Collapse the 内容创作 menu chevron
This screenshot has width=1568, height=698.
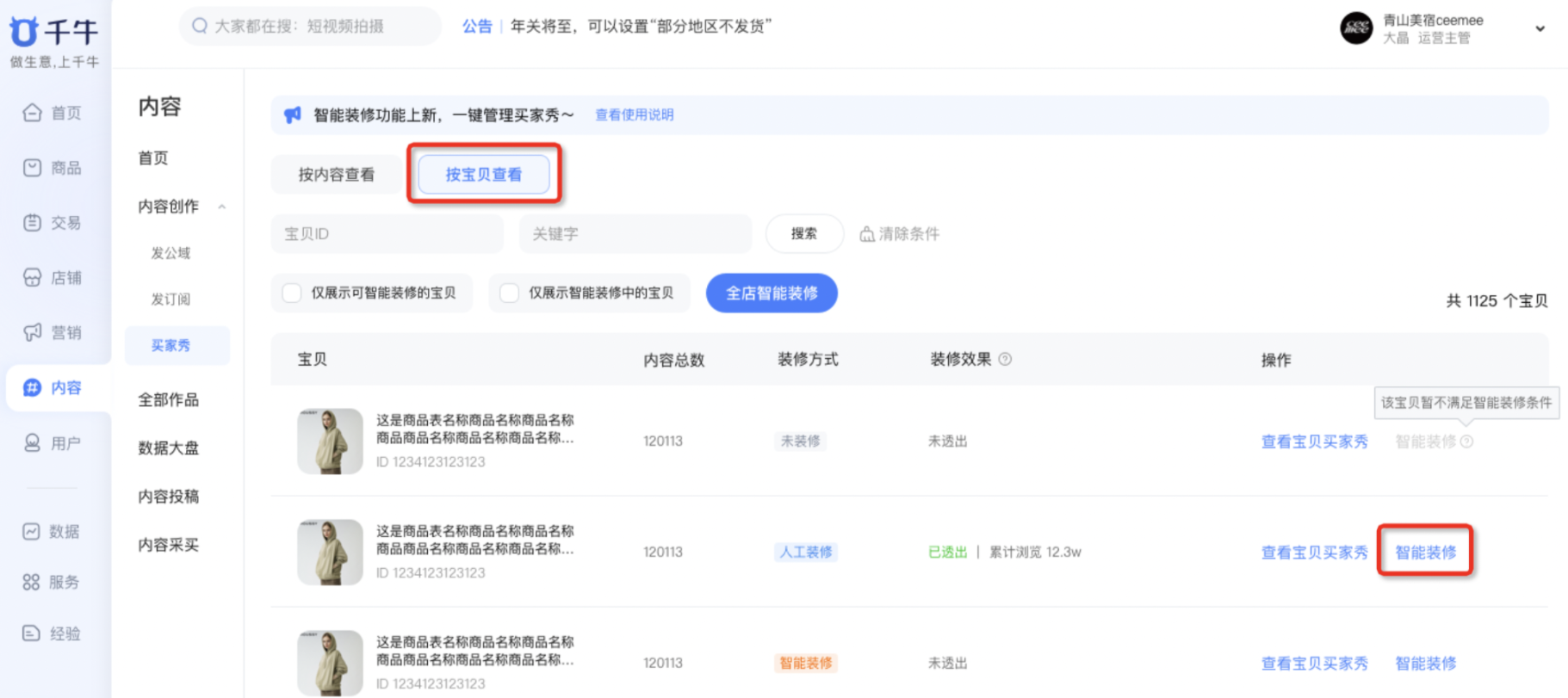pyautogui.click(x=222, y=207)
